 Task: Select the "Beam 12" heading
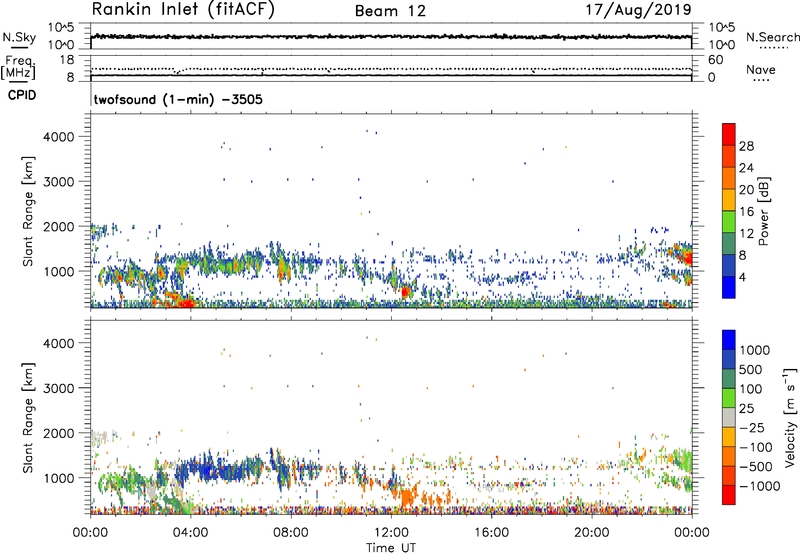pyautogui.click(x=390, y=11)
